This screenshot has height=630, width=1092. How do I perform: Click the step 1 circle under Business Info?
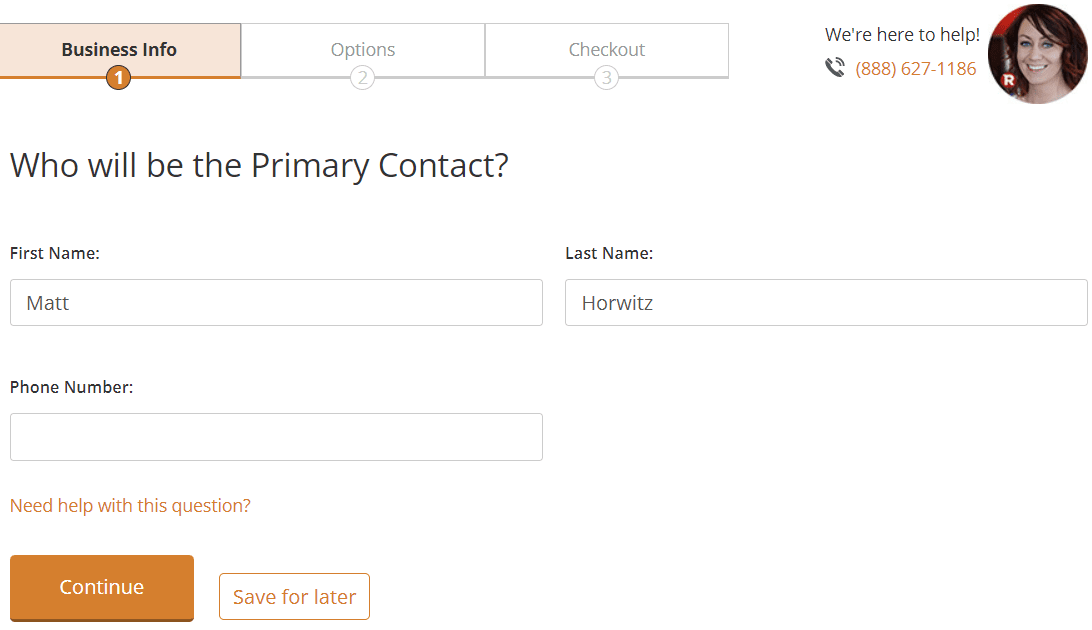[x=119, y=77]
